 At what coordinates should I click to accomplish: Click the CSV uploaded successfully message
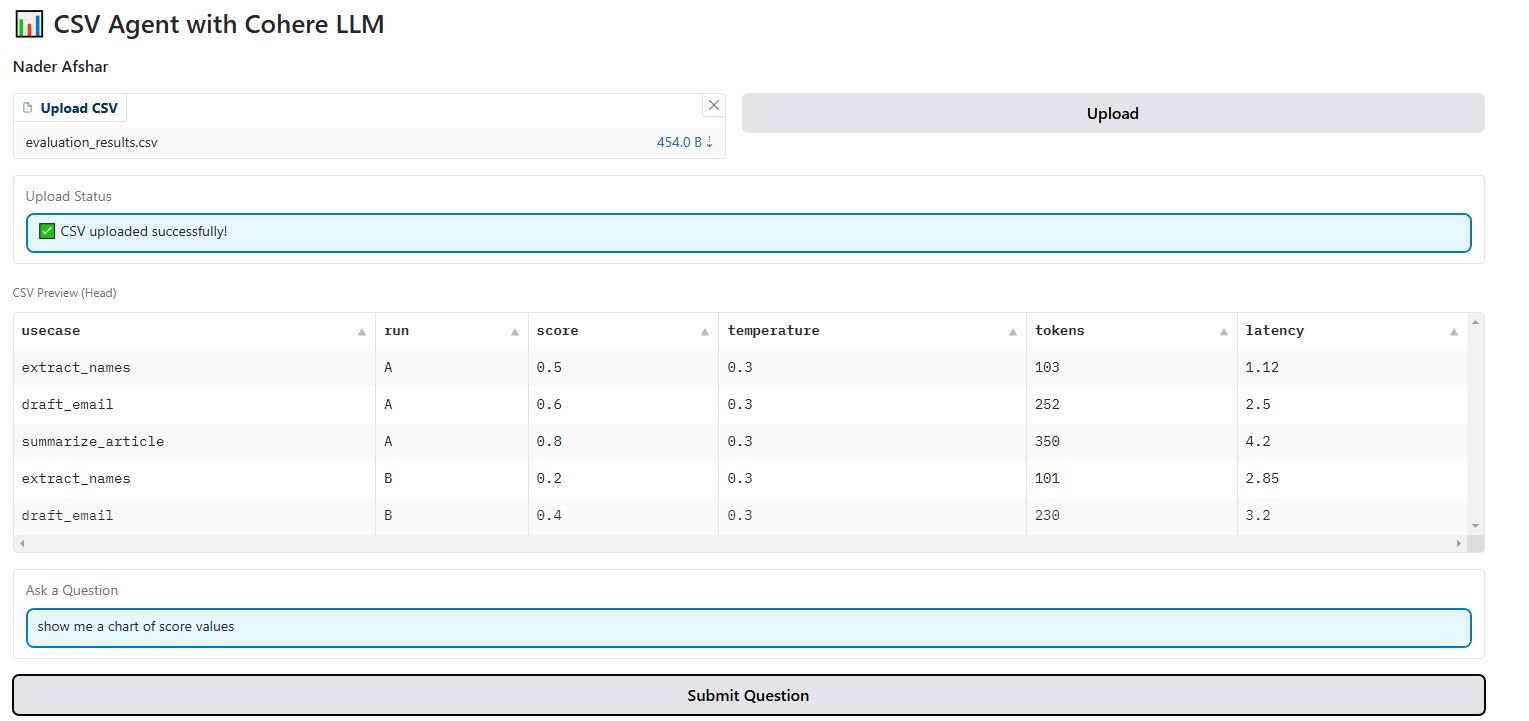143,231
